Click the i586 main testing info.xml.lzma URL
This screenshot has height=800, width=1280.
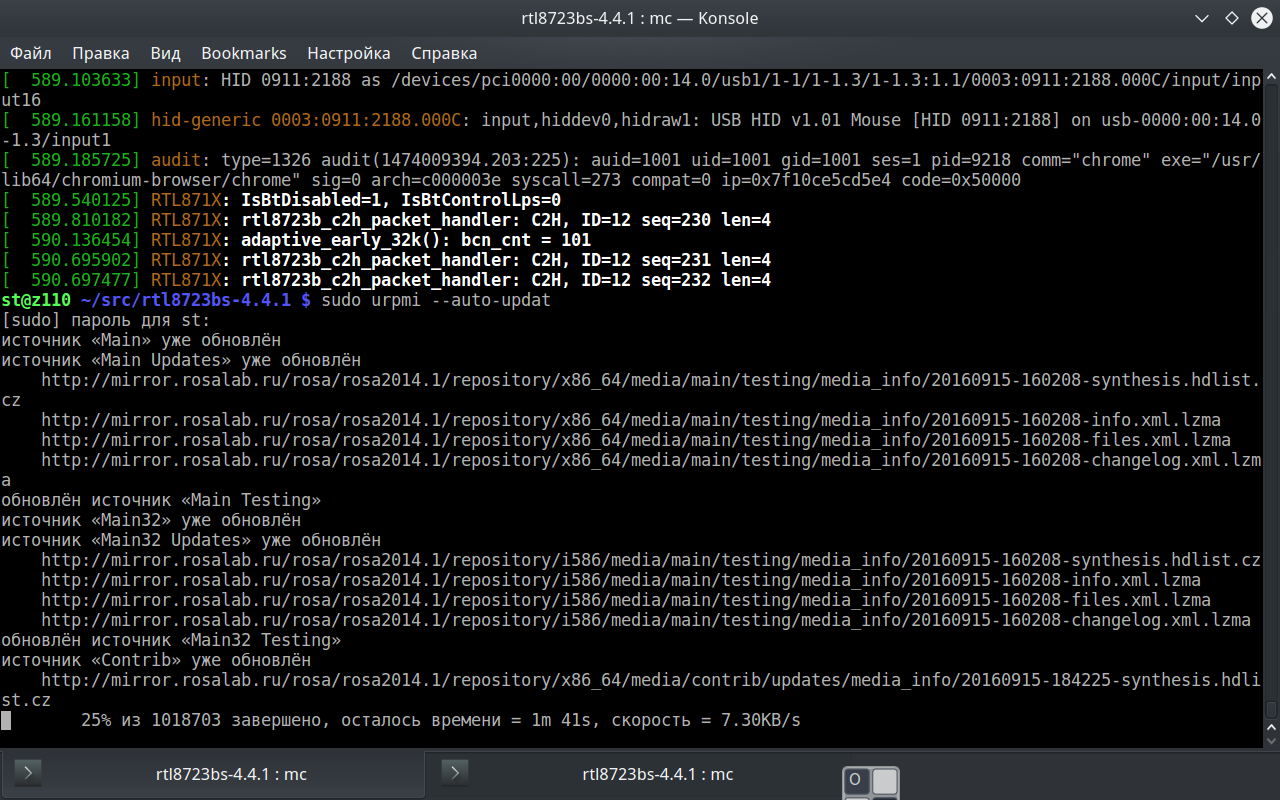(621, 580)
